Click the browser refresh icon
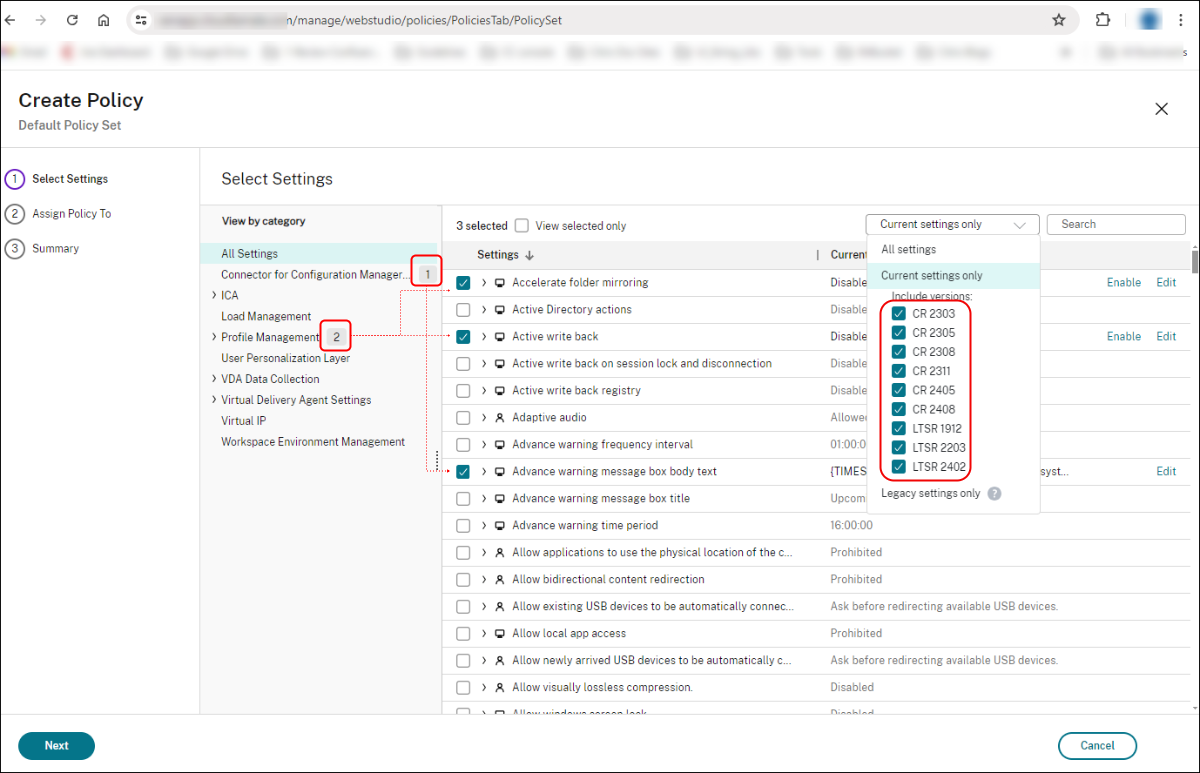Viewport: 1200px width, 773px height. [71, 19]
